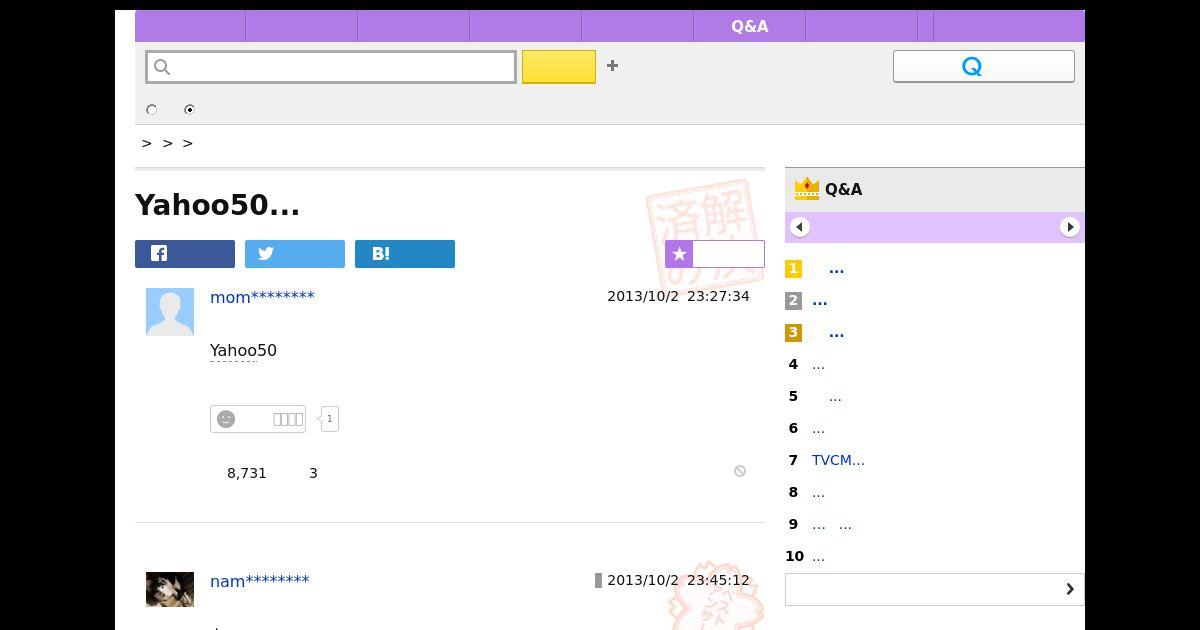This screenshot has height=630, width=1200.
Task: Click the 2013/10/2 23:27:34 timestamp
Action: (678, 296)
